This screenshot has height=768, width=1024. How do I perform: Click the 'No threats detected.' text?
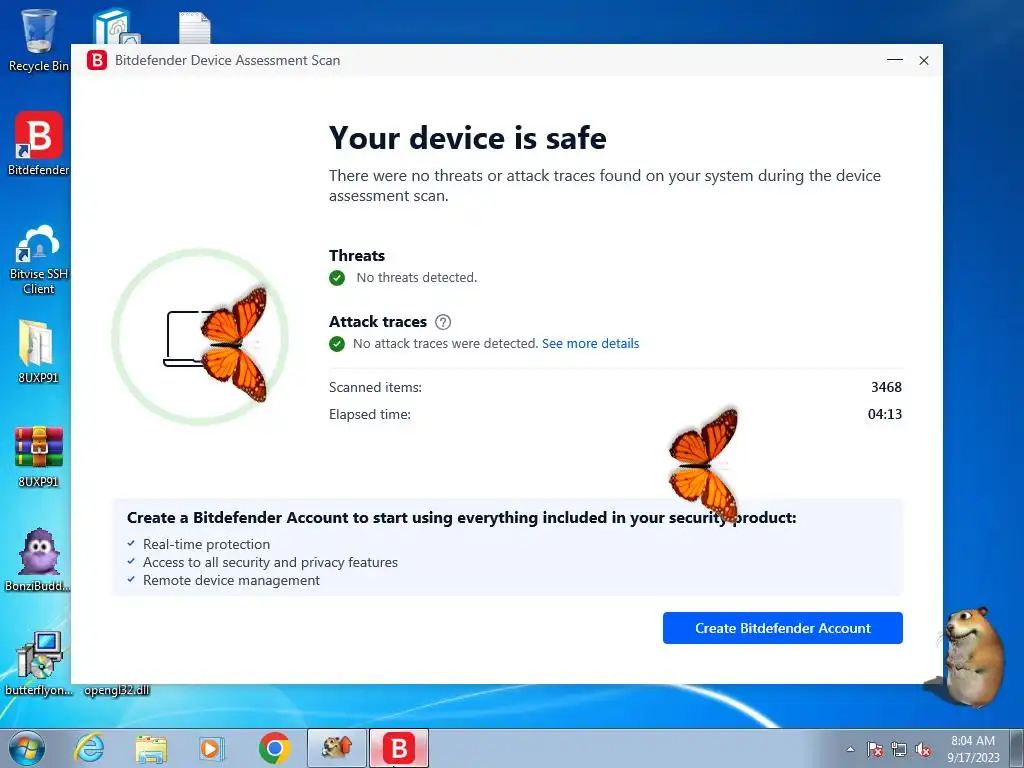tap(417, 278)
